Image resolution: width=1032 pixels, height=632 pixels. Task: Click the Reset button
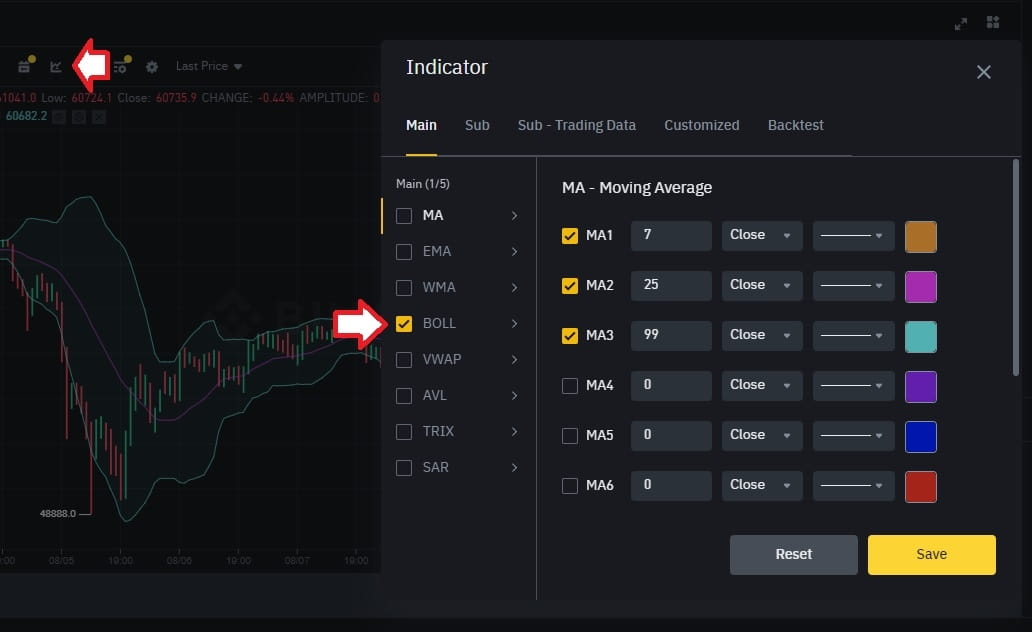[x=793, y=554]
